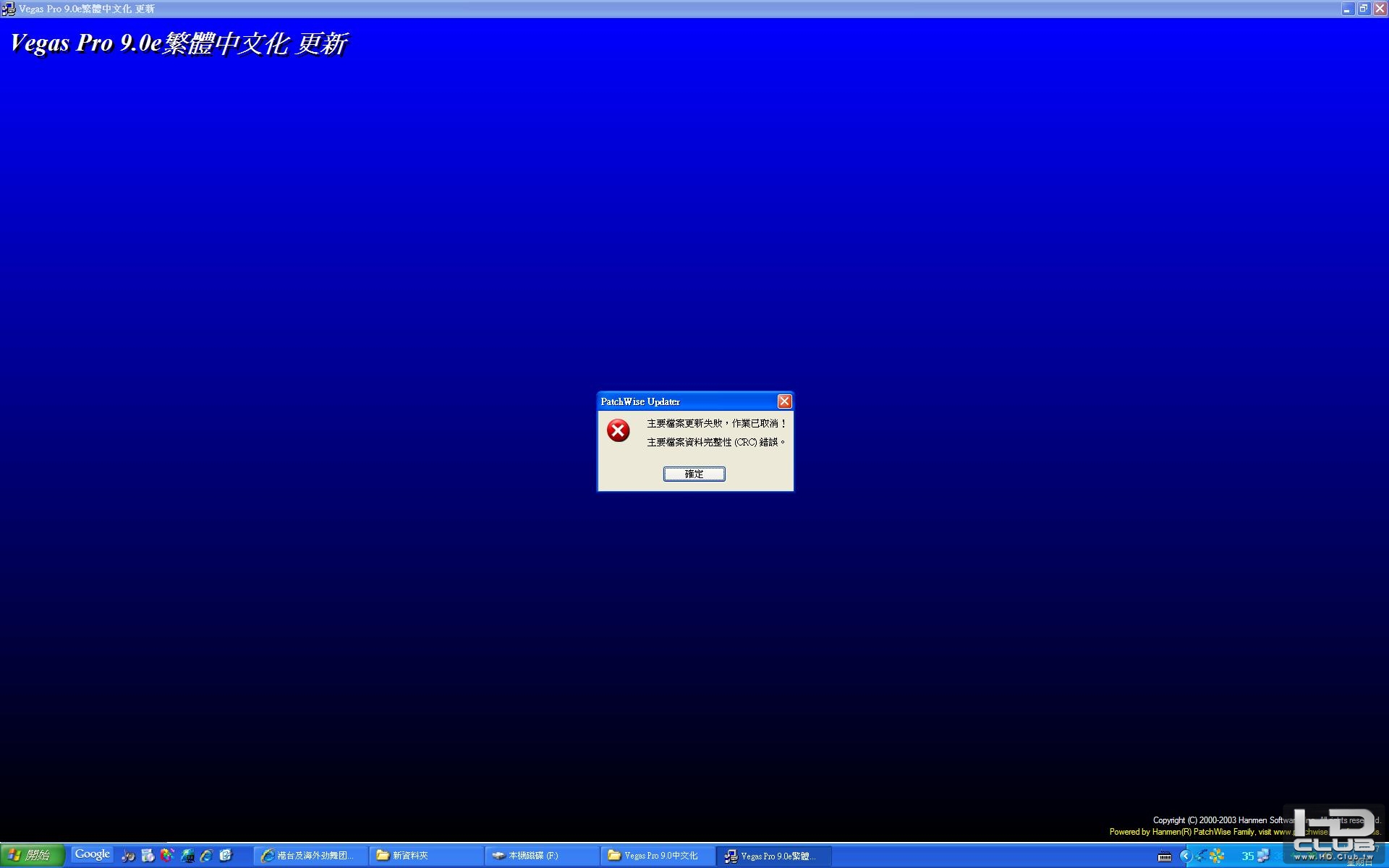Expand hidden system tray icons arrow
This screenshot has width=1389, height=868.
coord(1185,856)
